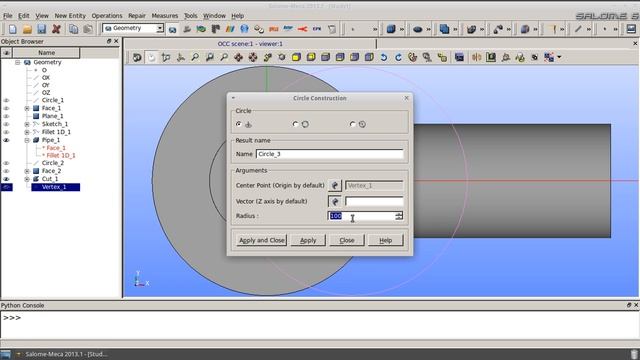
Task: Click the zoom magnifier icon in viewer toolbar
Action: (224, 58)
